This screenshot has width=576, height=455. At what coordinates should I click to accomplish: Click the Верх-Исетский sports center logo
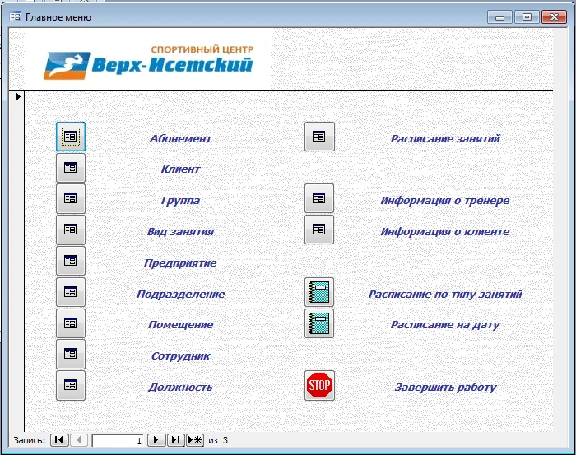pos(148,63)
